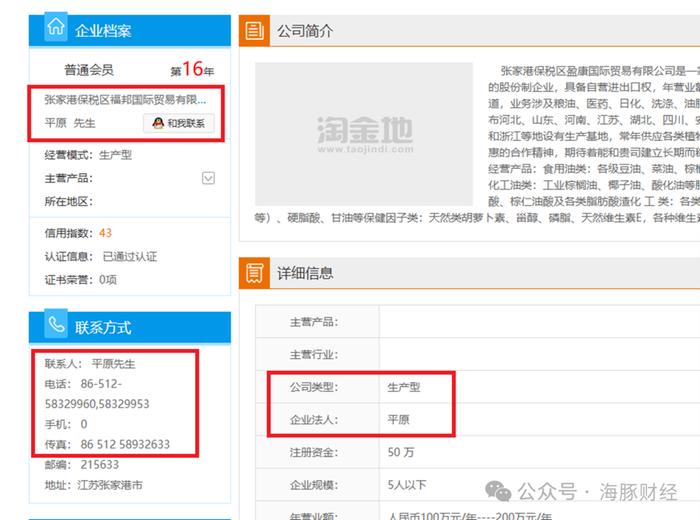Click the 企业规模 value 5人以下

tap(407, 485)
